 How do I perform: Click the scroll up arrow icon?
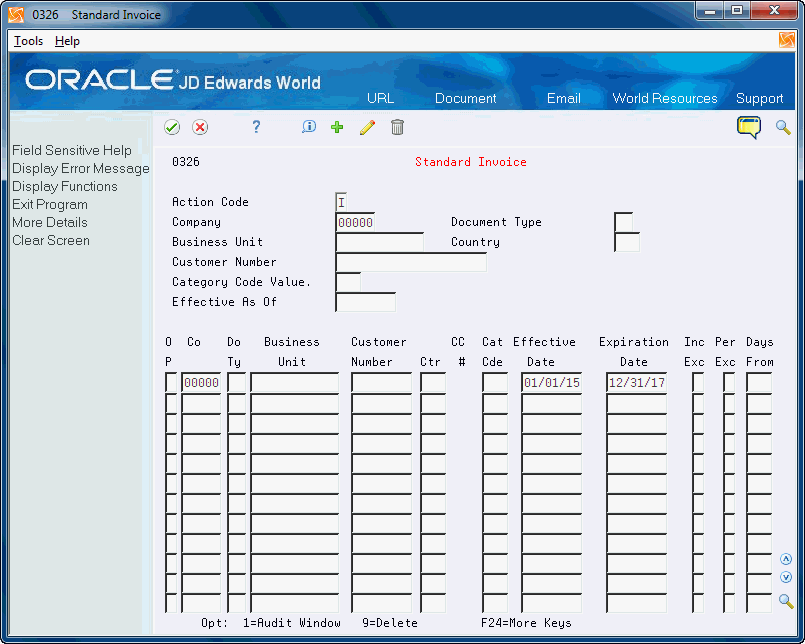pos(786,559)
